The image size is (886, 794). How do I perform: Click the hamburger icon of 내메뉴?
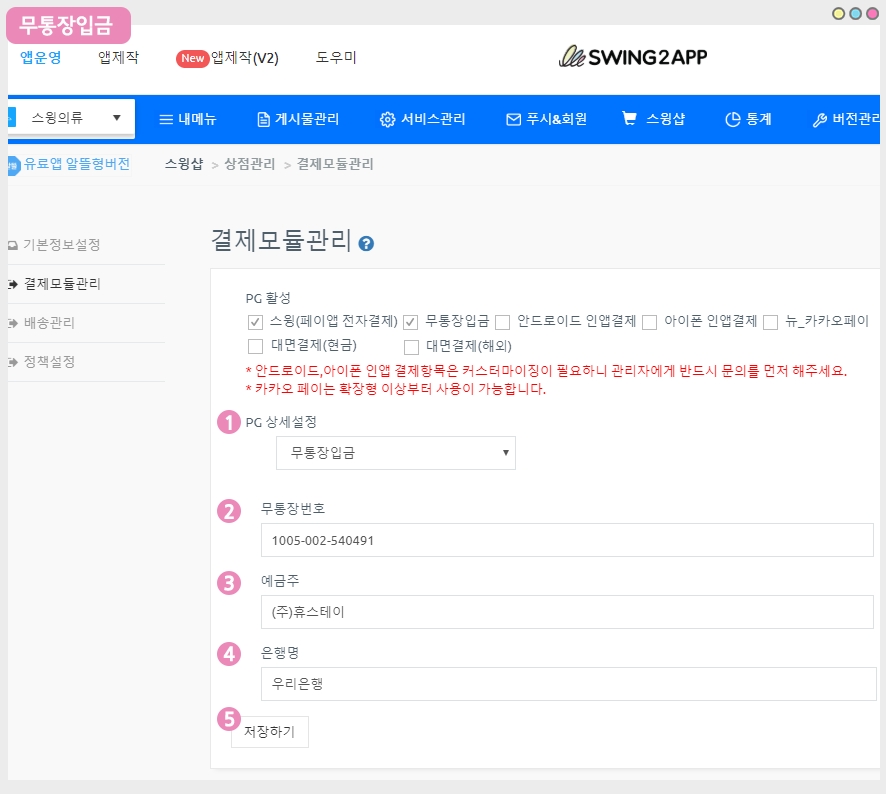166,119
